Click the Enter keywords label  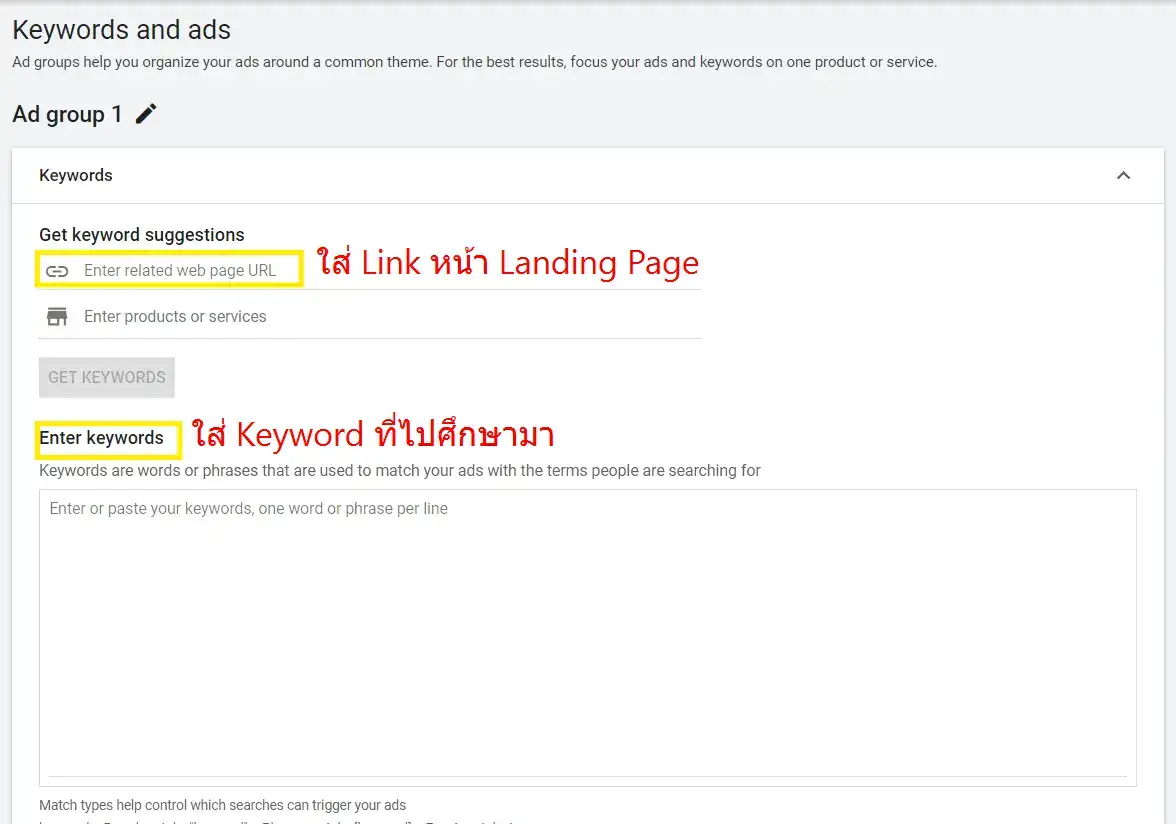[100, 438]
